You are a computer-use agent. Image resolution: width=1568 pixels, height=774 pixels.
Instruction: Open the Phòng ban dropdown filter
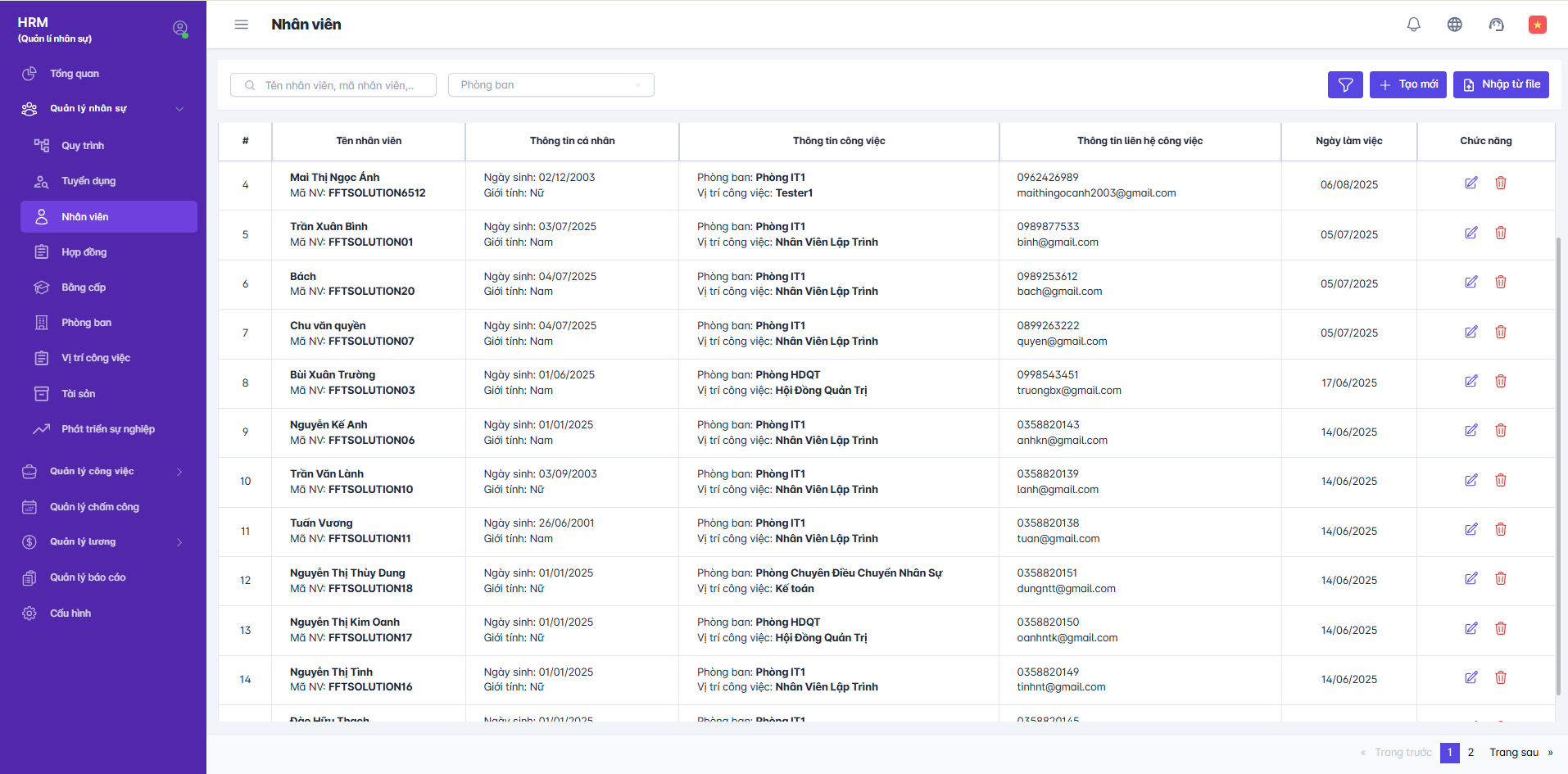tap(551, 85)
